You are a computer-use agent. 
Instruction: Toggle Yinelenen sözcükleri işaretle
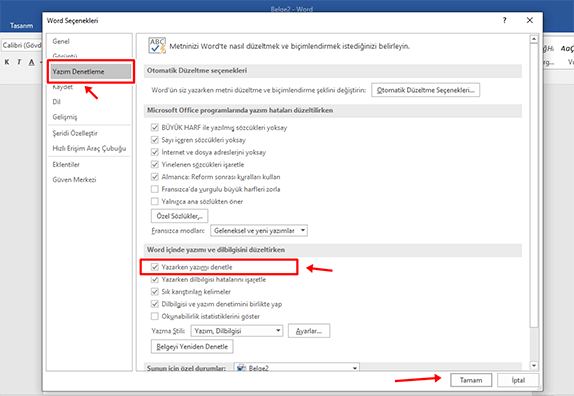click(155, 164)
